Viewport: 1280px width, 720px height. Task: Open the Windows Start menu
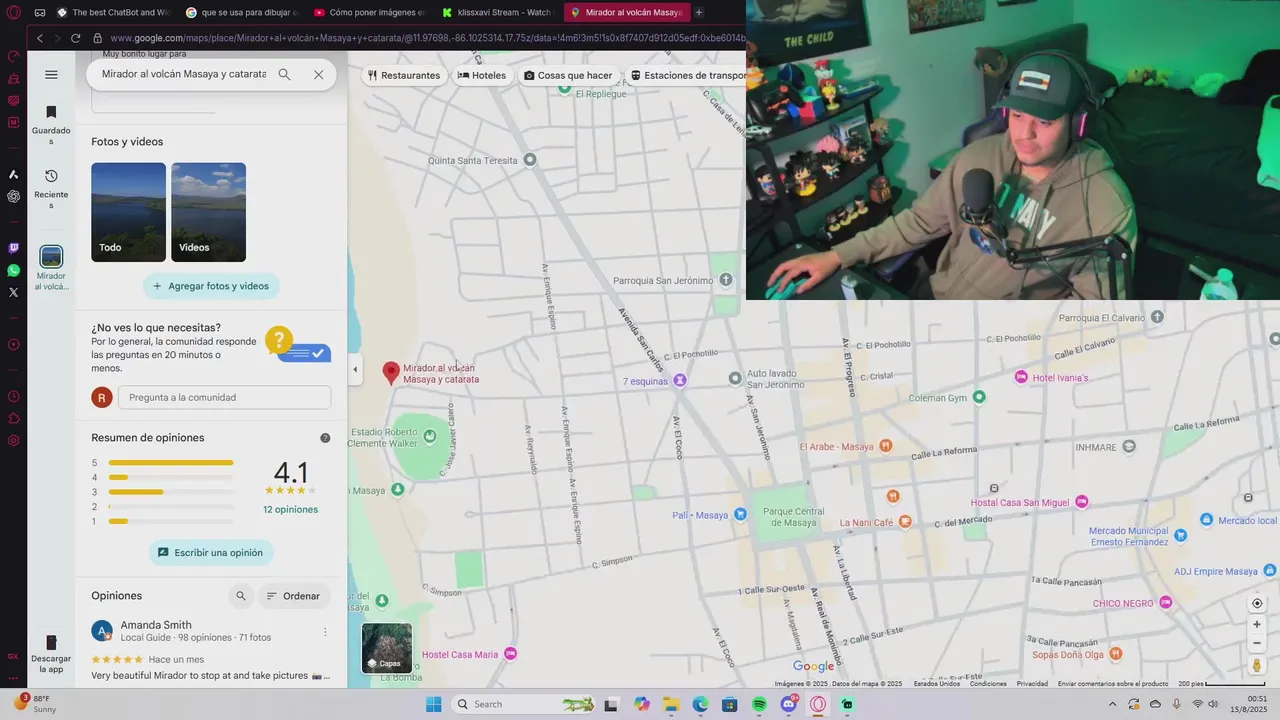pos(433,704)
